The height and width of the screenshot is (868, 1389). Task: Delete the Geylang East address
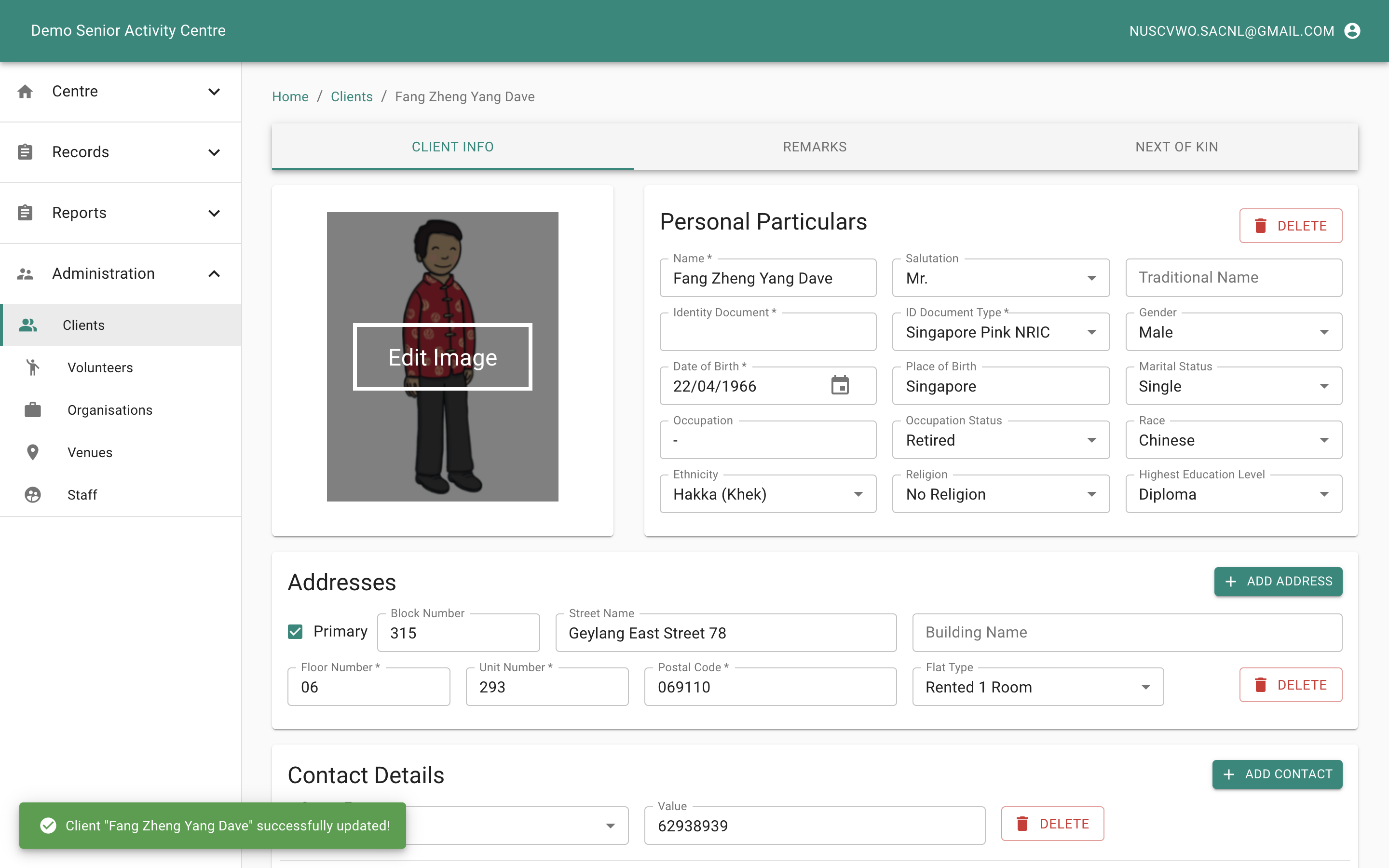coord(1290,685)
